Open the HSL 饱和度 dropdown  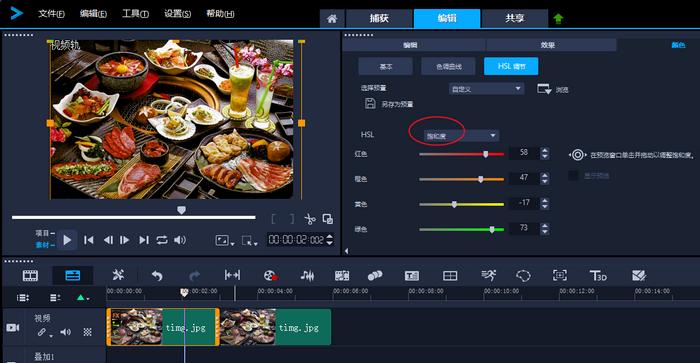tap(461, 136)
